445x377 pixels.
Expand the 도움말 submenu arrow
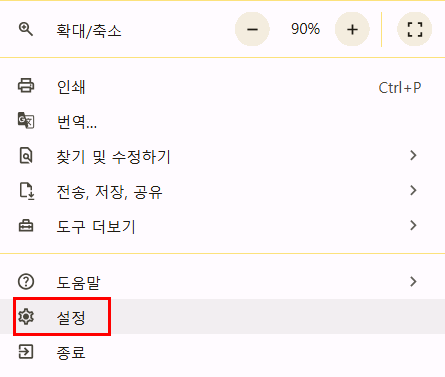[x=413, y=282]
